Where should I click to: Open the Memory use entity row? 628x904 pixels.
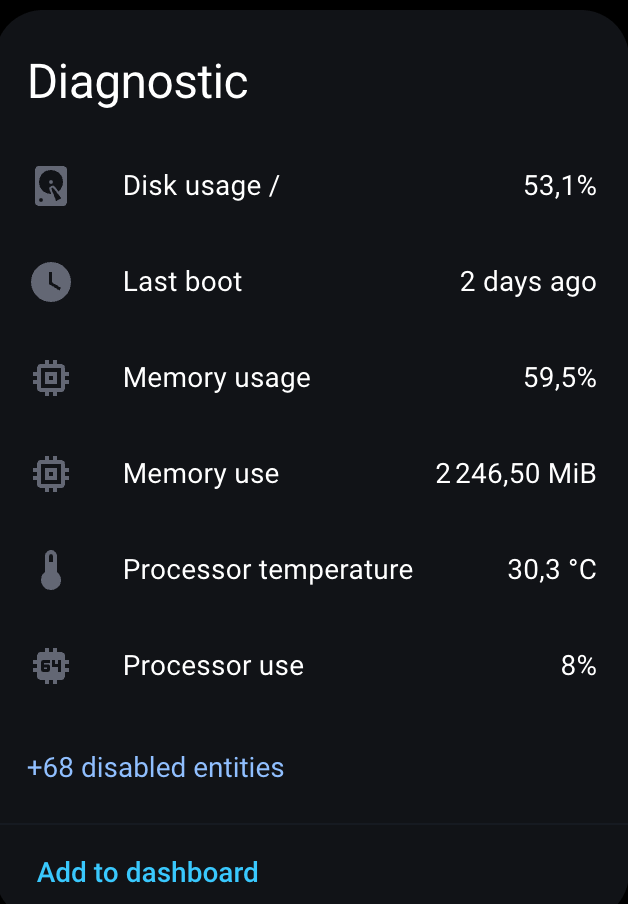click(201, 474)
